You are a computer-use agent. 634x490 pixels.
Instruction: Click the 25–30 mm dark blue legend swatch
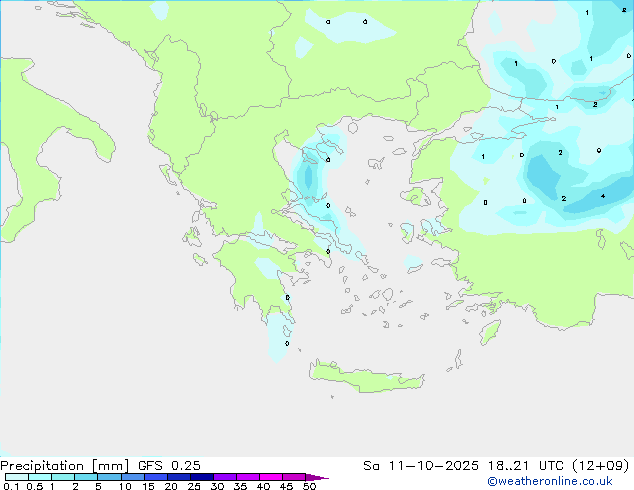click(x=202, y=477)
